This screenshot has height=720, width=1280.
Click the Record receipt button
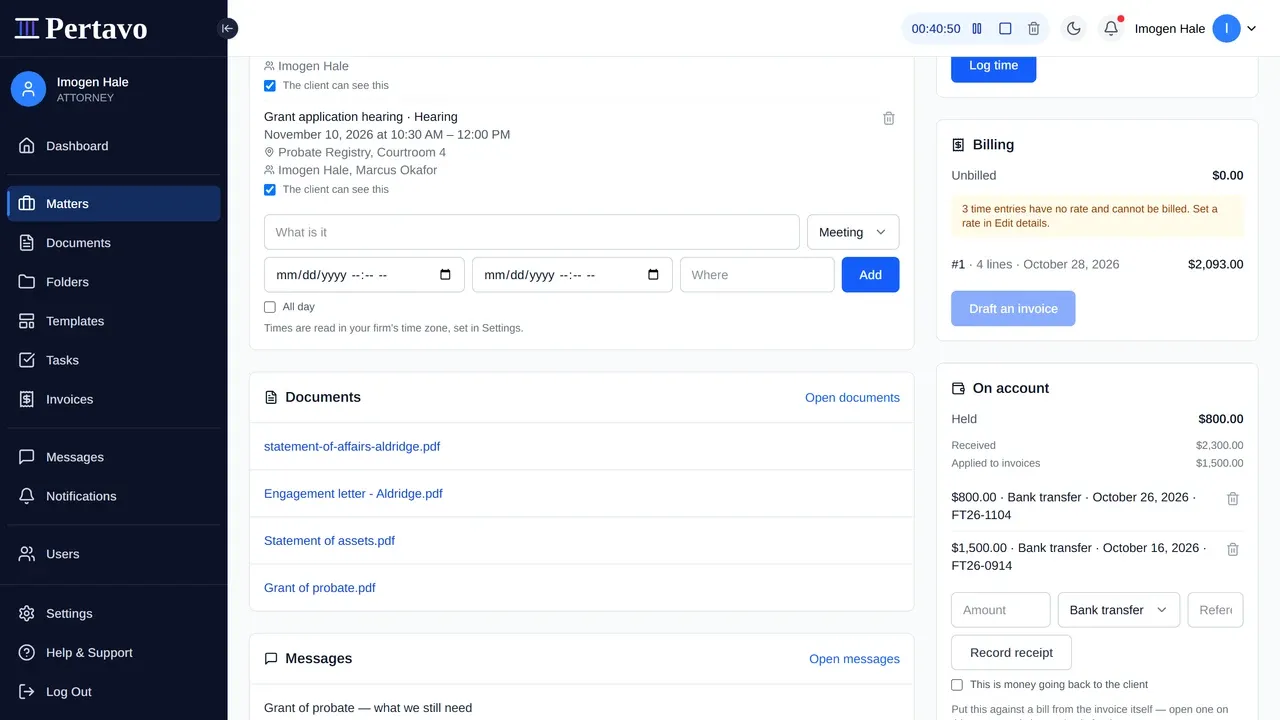[x=1011, y=653]
